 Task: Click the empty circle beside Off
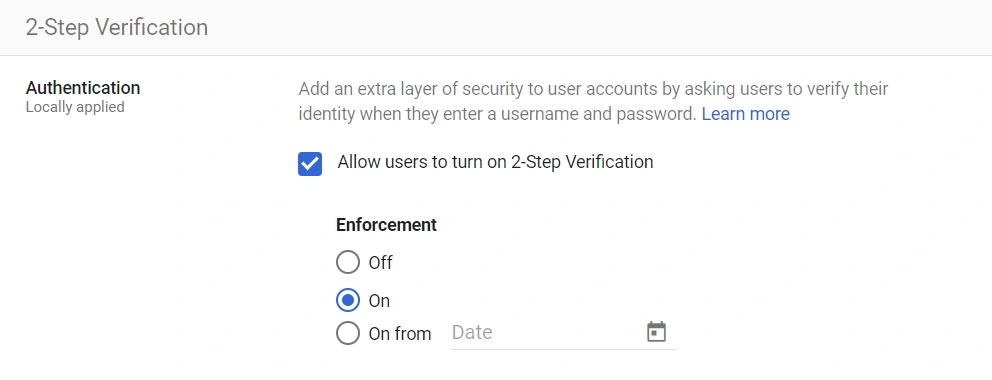point(348,262)
